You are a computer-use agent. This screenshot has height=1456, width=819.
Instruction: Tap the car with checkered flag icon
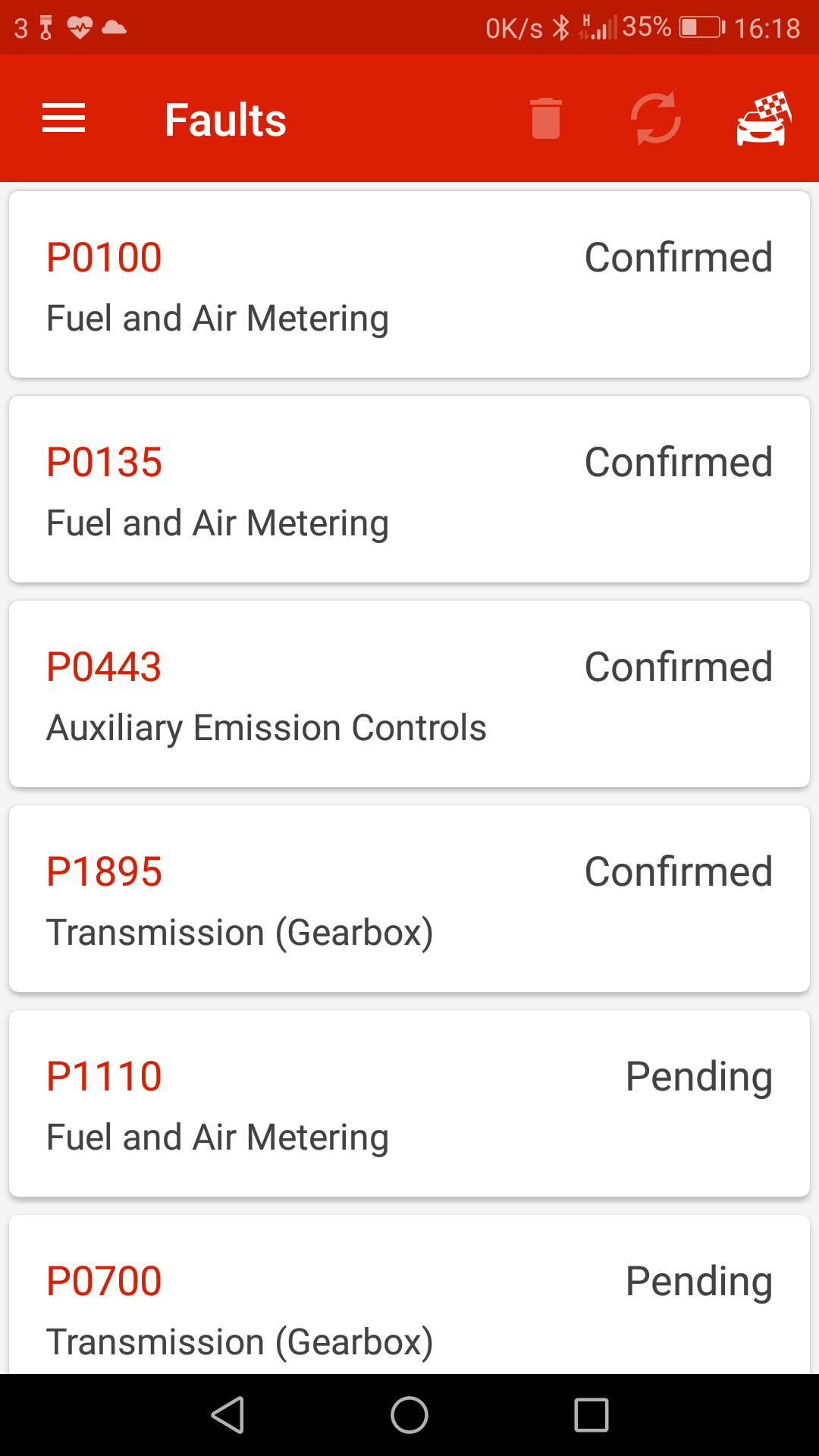pos(764,118)
